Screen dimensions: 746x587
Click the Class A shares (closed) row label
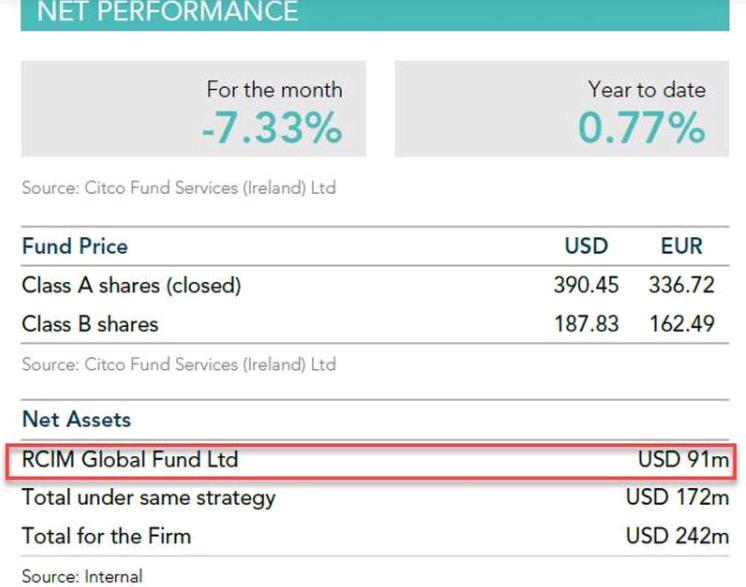pos(131,286)
